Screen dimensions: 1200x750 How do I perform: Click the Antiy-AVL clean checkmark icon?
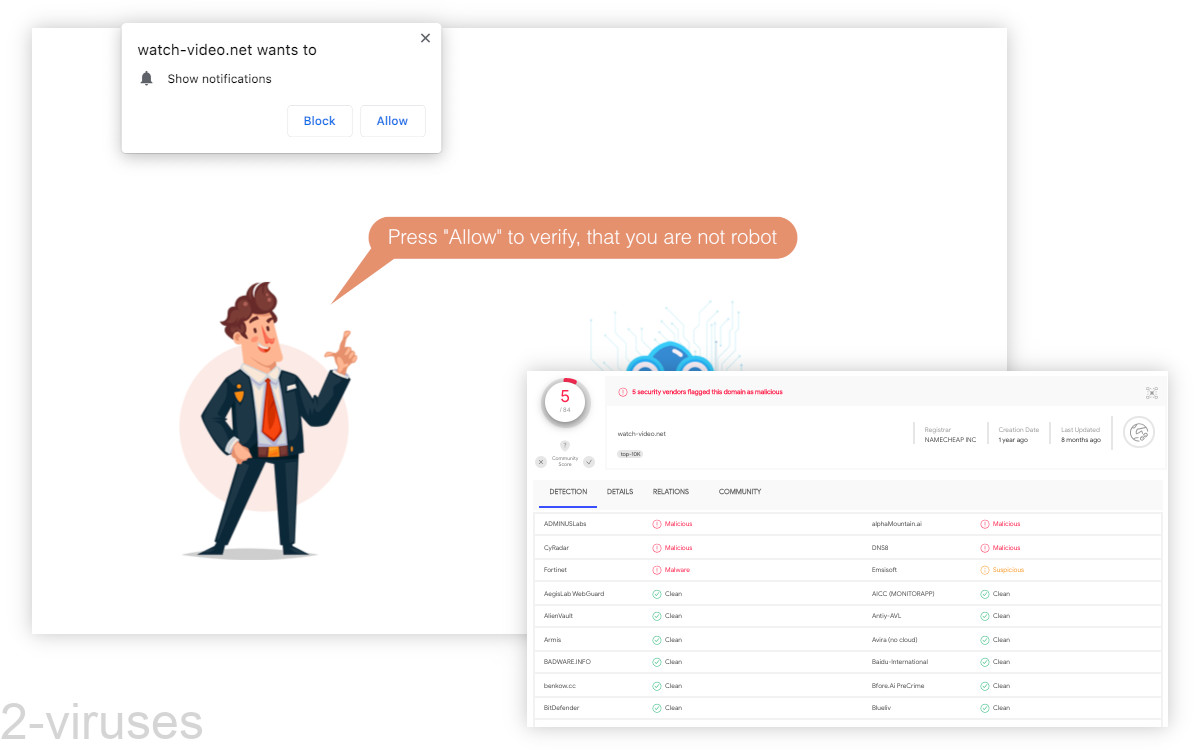(985, 616)
